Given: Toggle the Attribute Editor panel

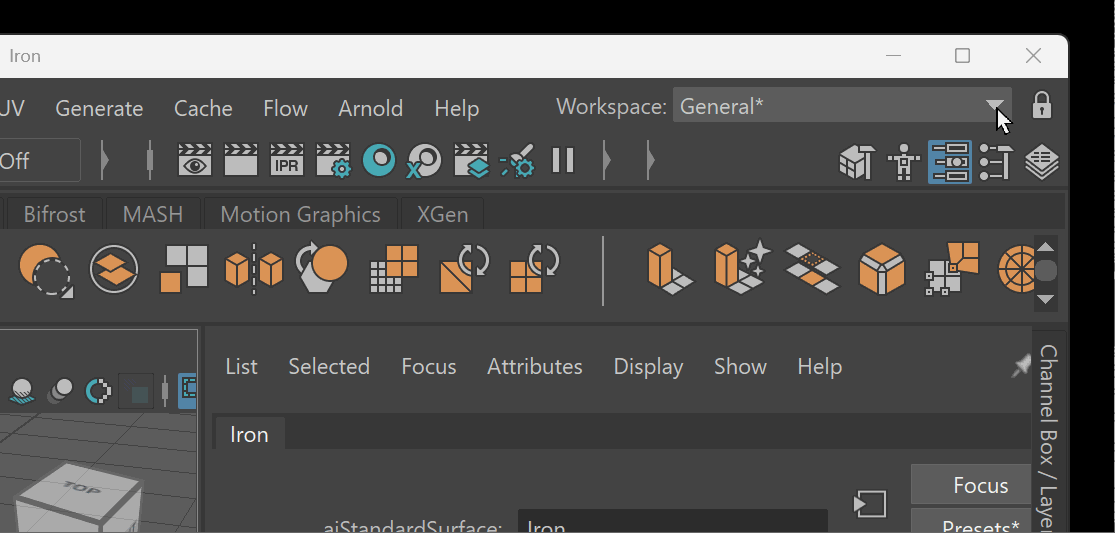Looking at the screenshot, I should 949,161.
